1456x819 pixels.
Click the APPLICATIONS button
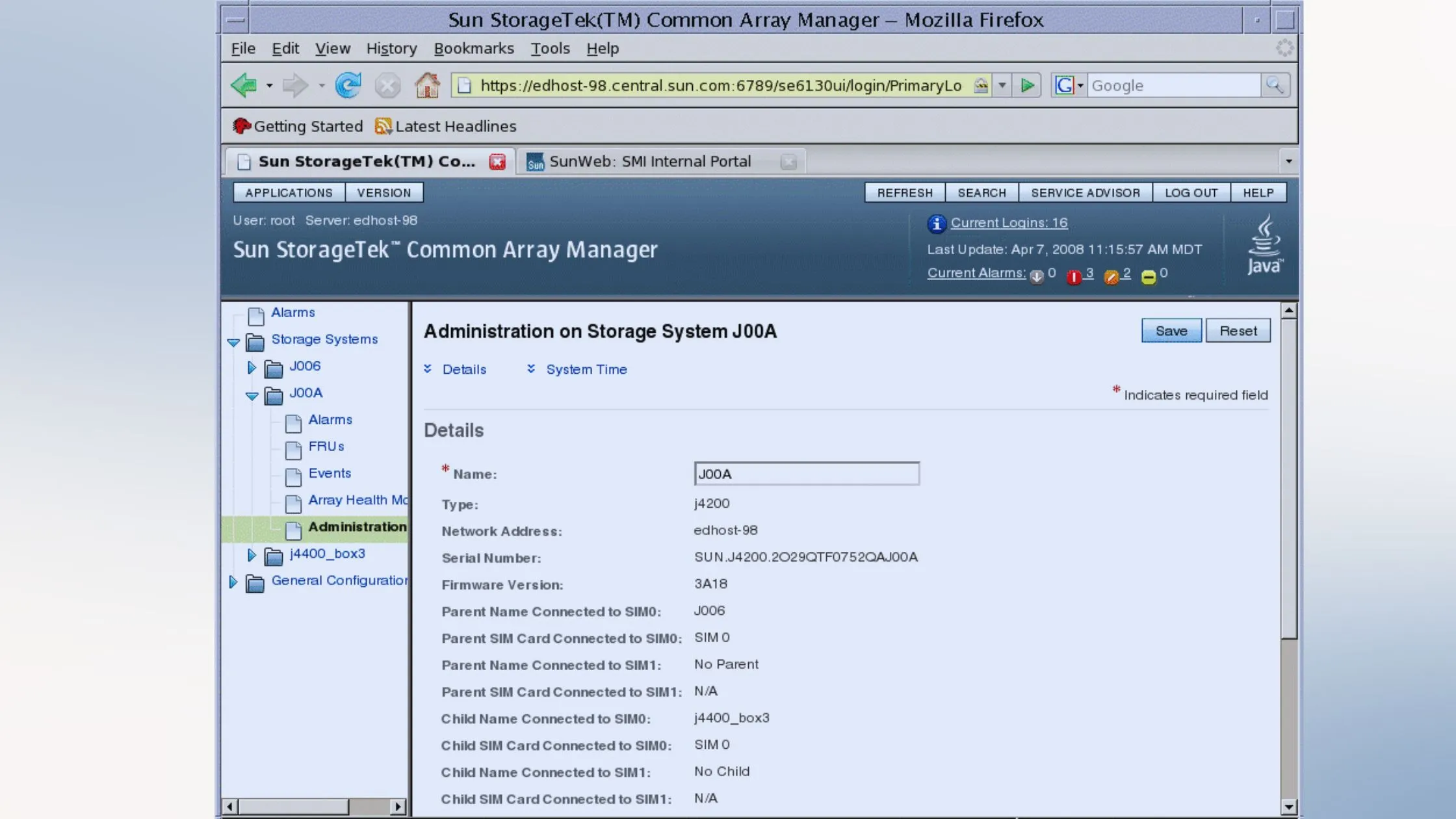tap(289, 193)
